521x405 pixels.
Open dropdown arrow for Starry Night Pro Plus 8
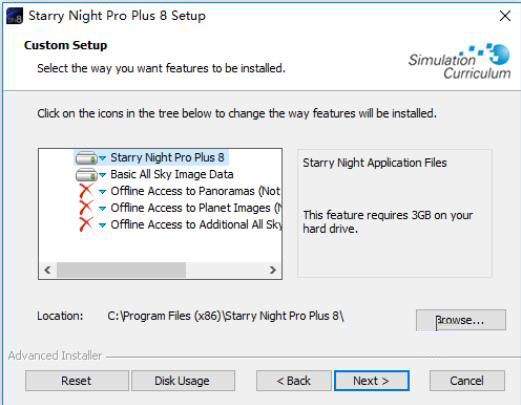point(102,158)
